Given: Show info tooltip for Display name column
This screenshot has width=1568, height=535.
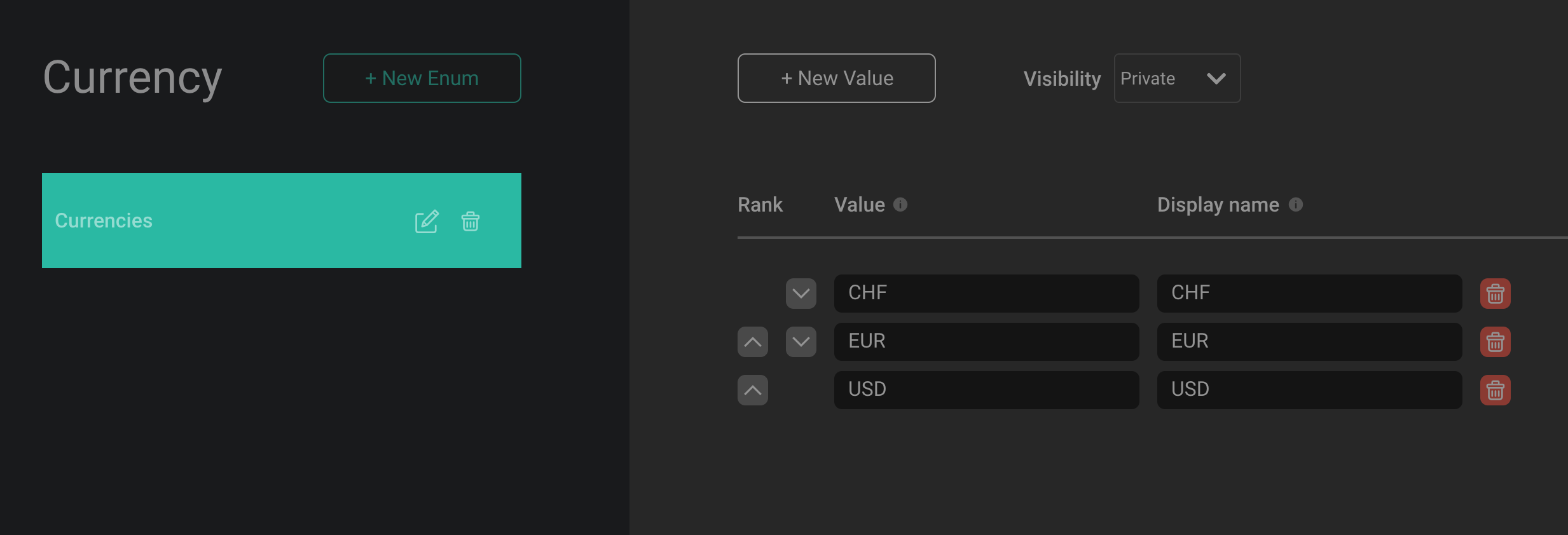Looking at the screenshot, I should [x=1296, y=205].
